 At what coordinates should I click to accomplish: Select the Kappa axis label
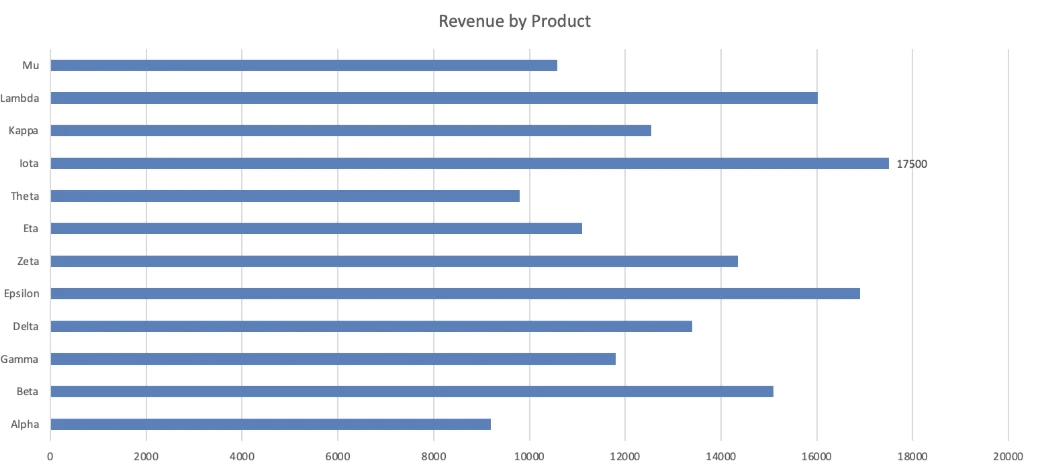coord(24,130)
